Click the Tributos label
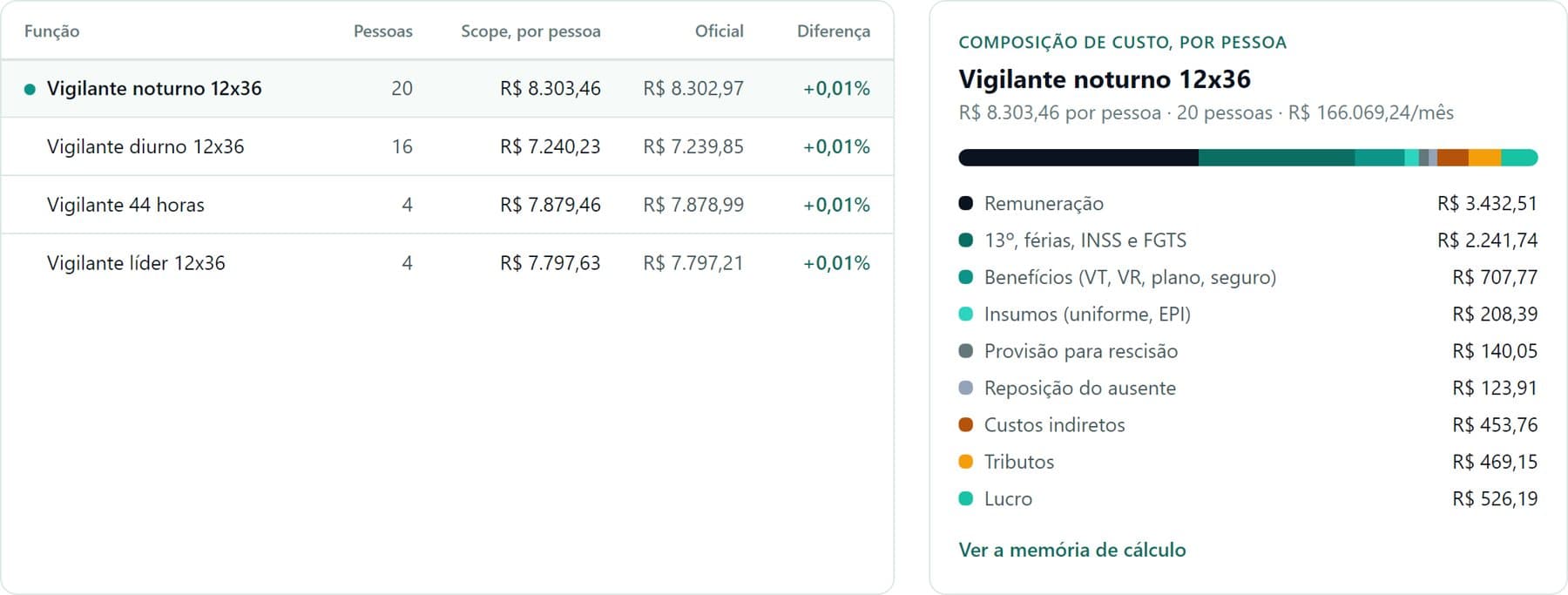The width and height of the screenshot is (1568, 595). 1019,462
